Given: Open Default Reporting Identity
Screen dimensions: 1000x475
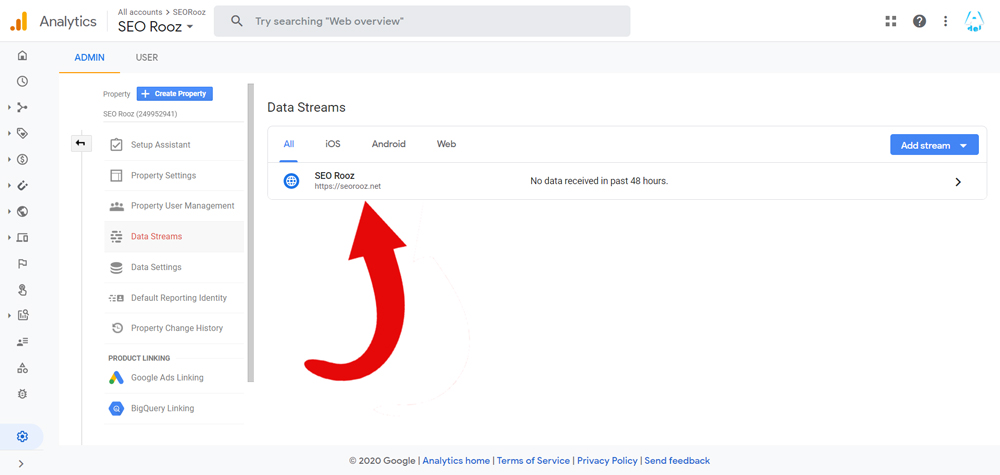Looking at the screenshot, I should (x=174, y=298).
